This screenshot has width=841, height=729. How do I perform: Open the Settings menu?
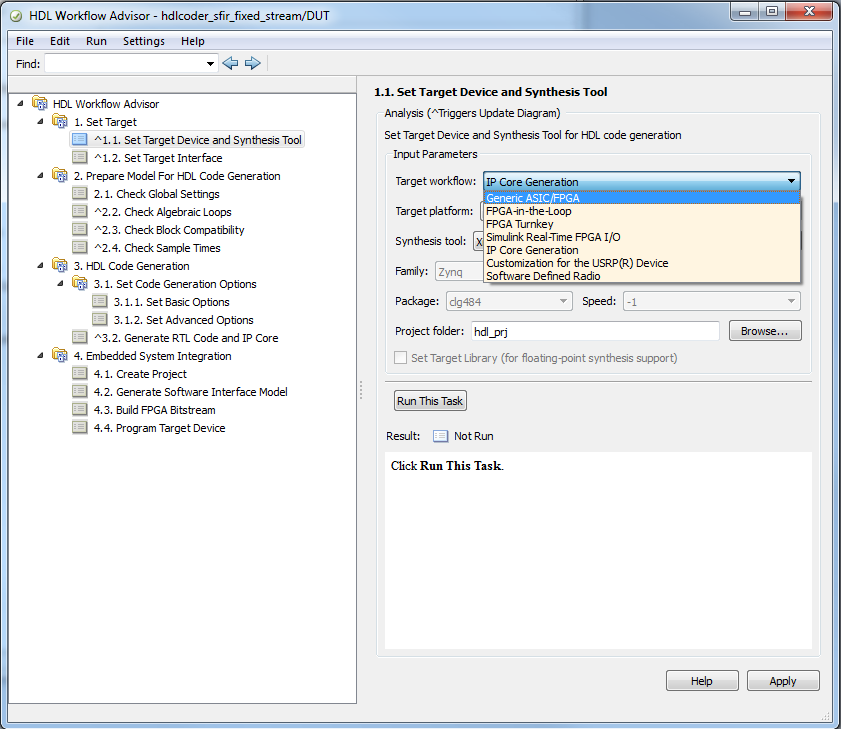144,41
